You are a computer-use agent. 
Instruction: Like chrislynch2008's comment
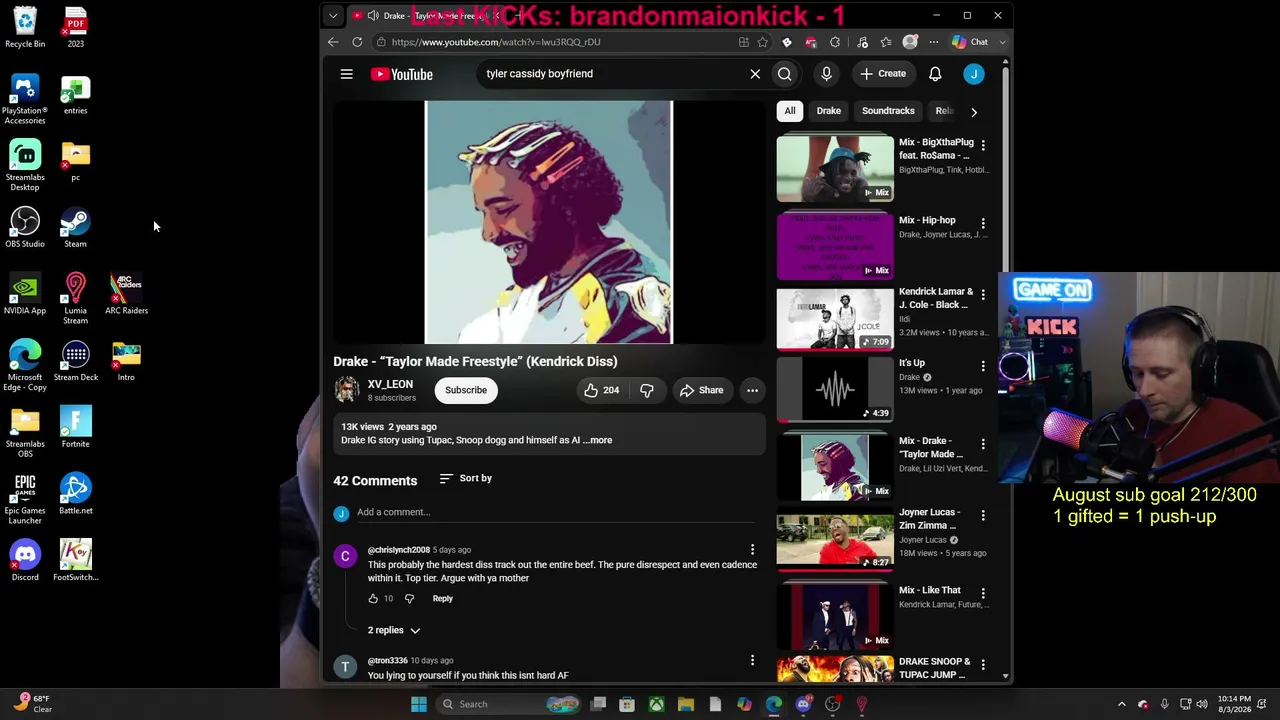tap(373, 598)
